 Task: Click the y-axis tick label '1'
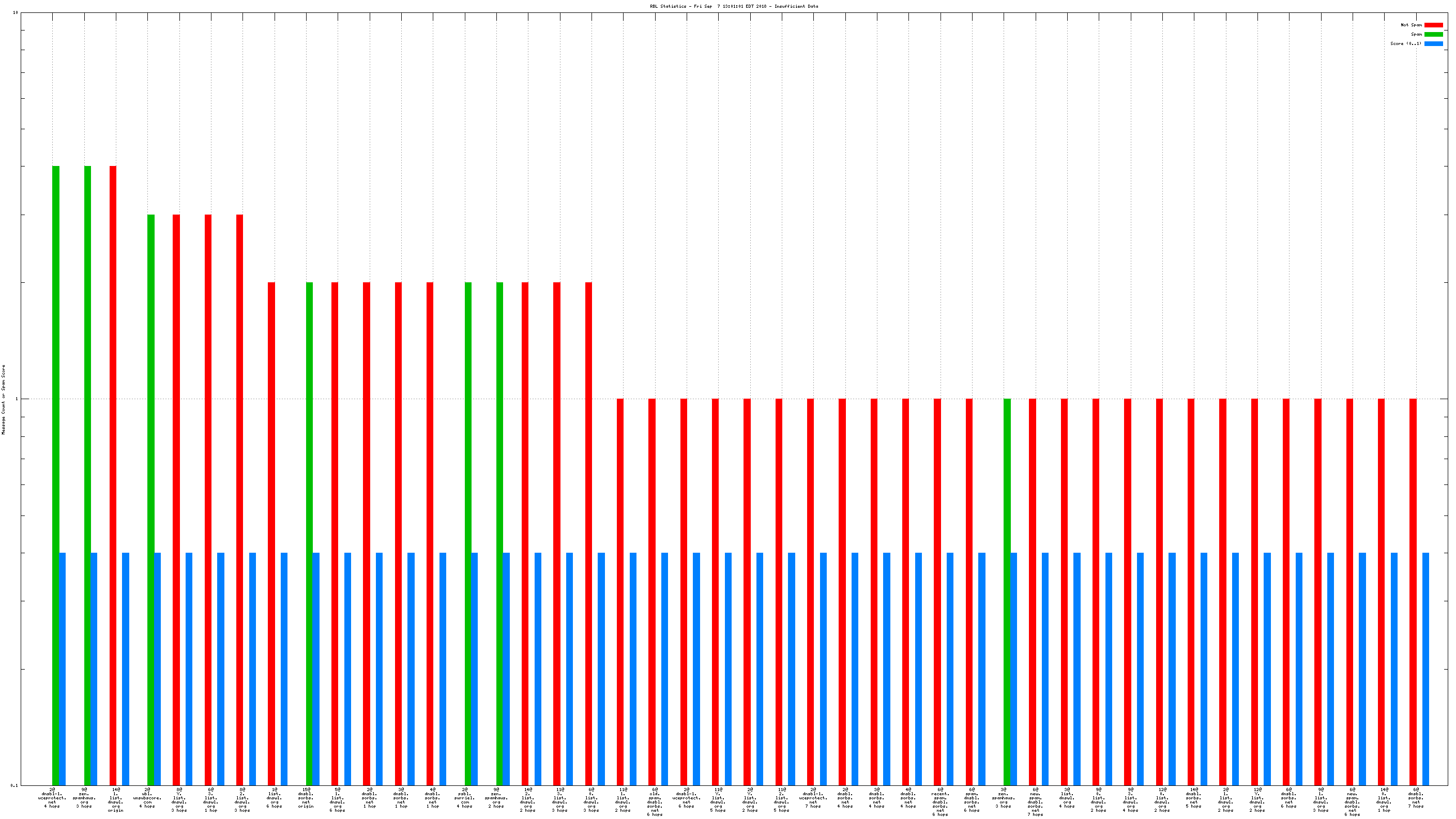17,399
